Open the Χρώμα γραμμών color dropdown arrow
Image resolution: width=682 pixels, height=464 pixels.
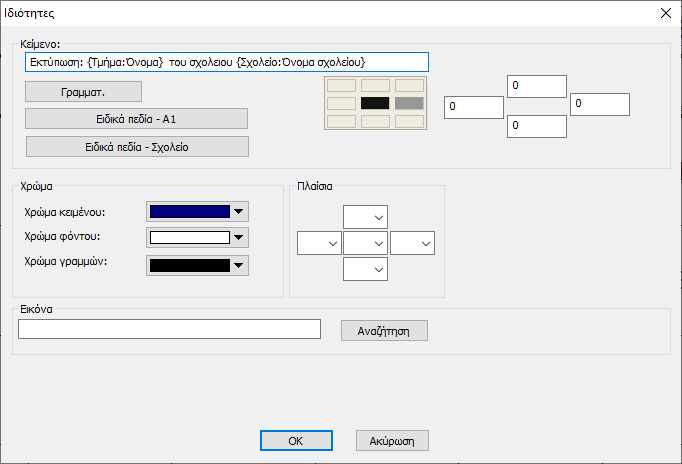238,265
